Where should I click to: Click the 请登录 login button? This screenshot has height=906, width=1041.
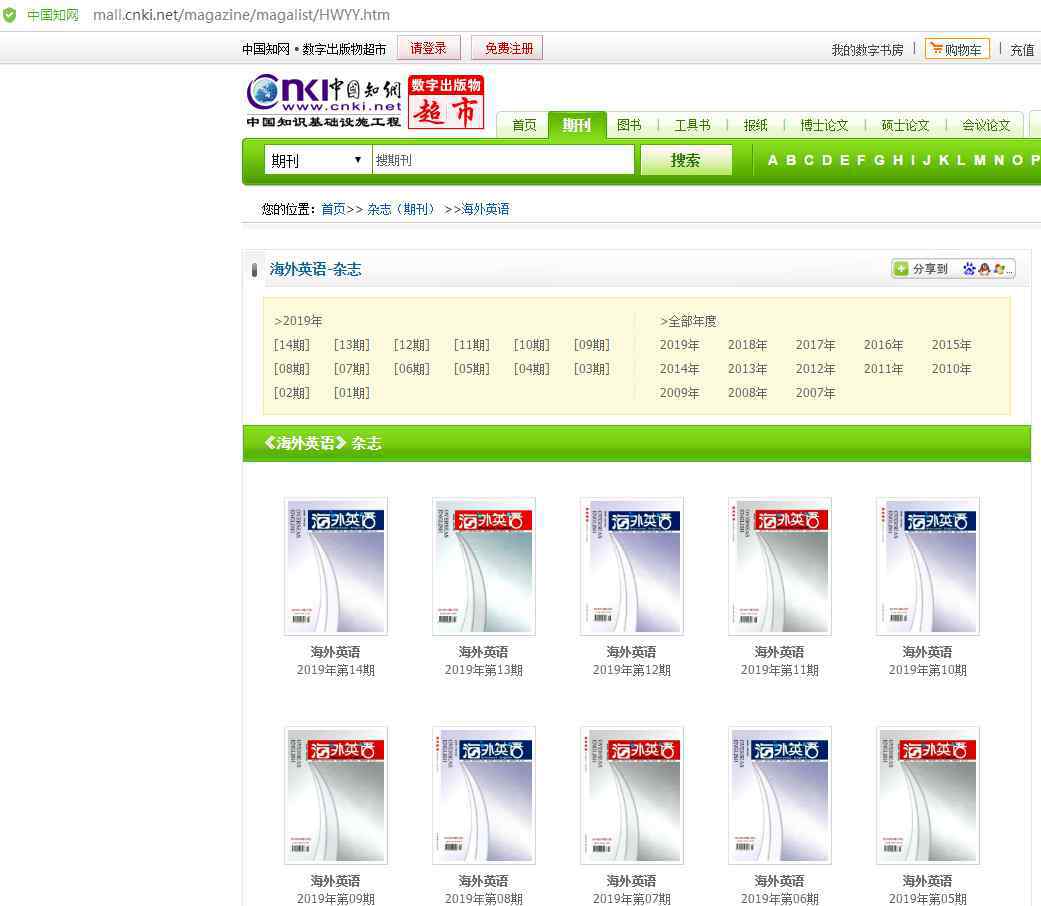pos(428,48)
